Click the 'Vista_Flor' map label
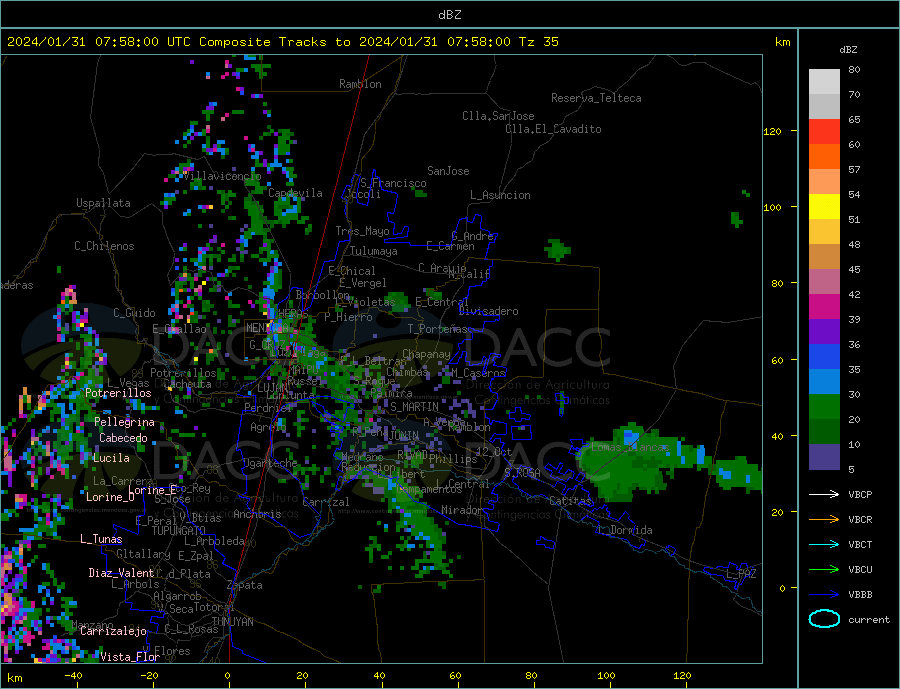Viewport: 900px width, 689px height. click(130, 657)
